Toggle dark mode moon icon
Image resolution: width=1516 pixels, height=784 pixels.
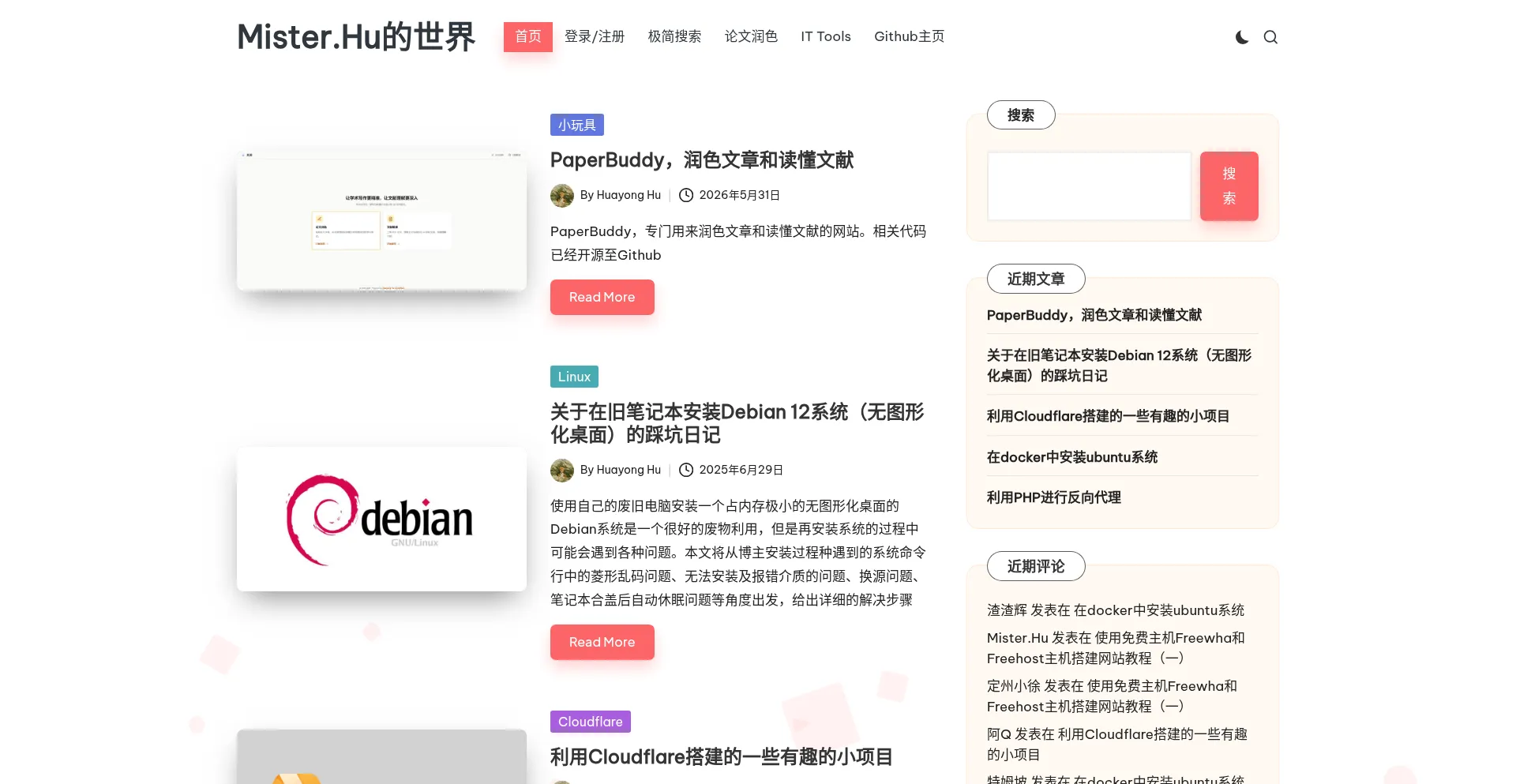[x=1242, y=37]
